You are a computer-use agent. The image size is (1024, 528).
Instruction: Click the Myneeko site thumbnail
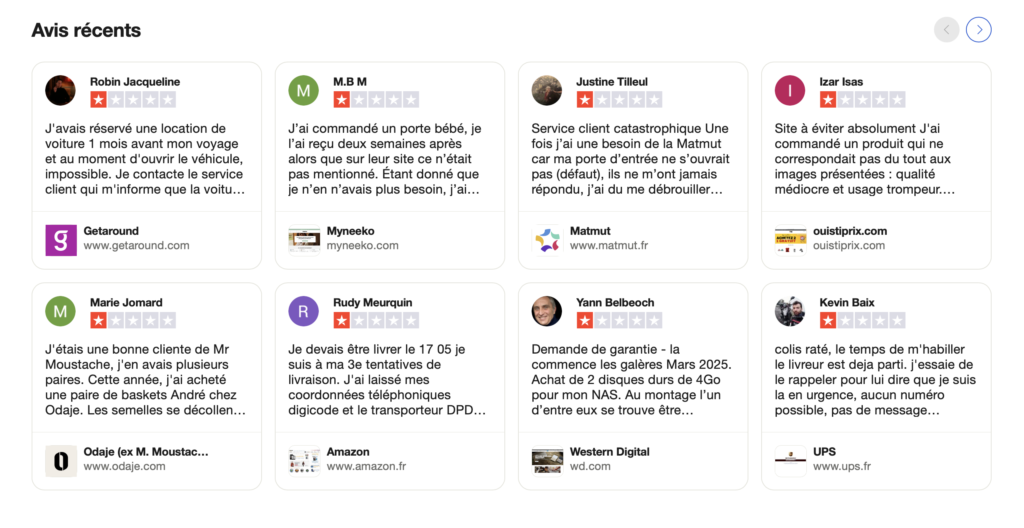point(304,240)
